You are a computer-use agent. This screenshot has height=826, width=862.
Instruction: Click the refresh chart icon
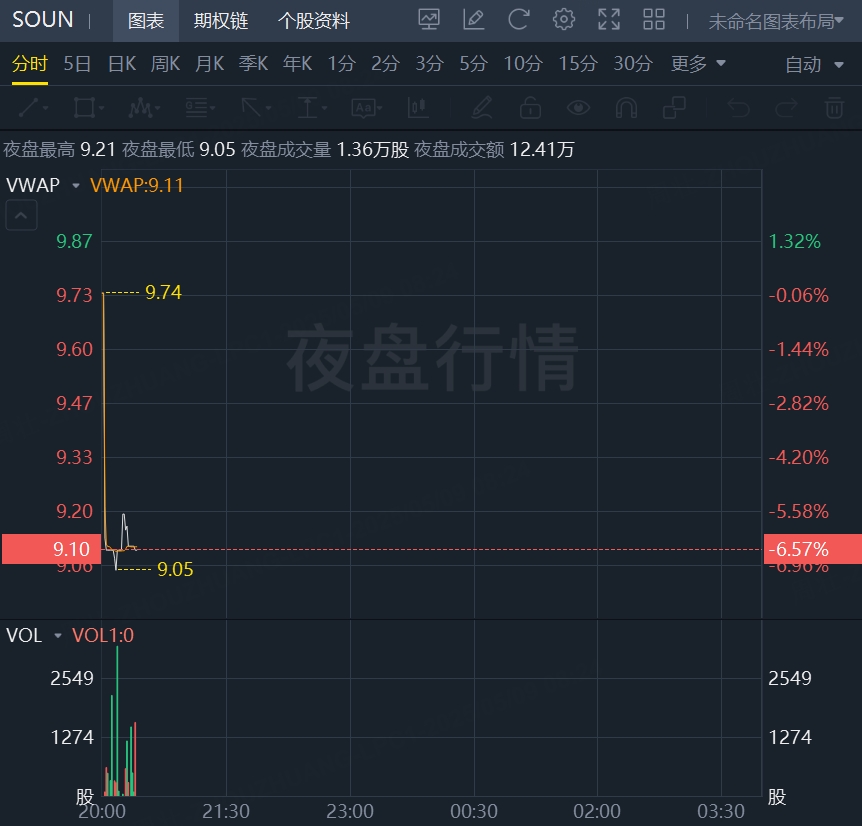point(518,20)
